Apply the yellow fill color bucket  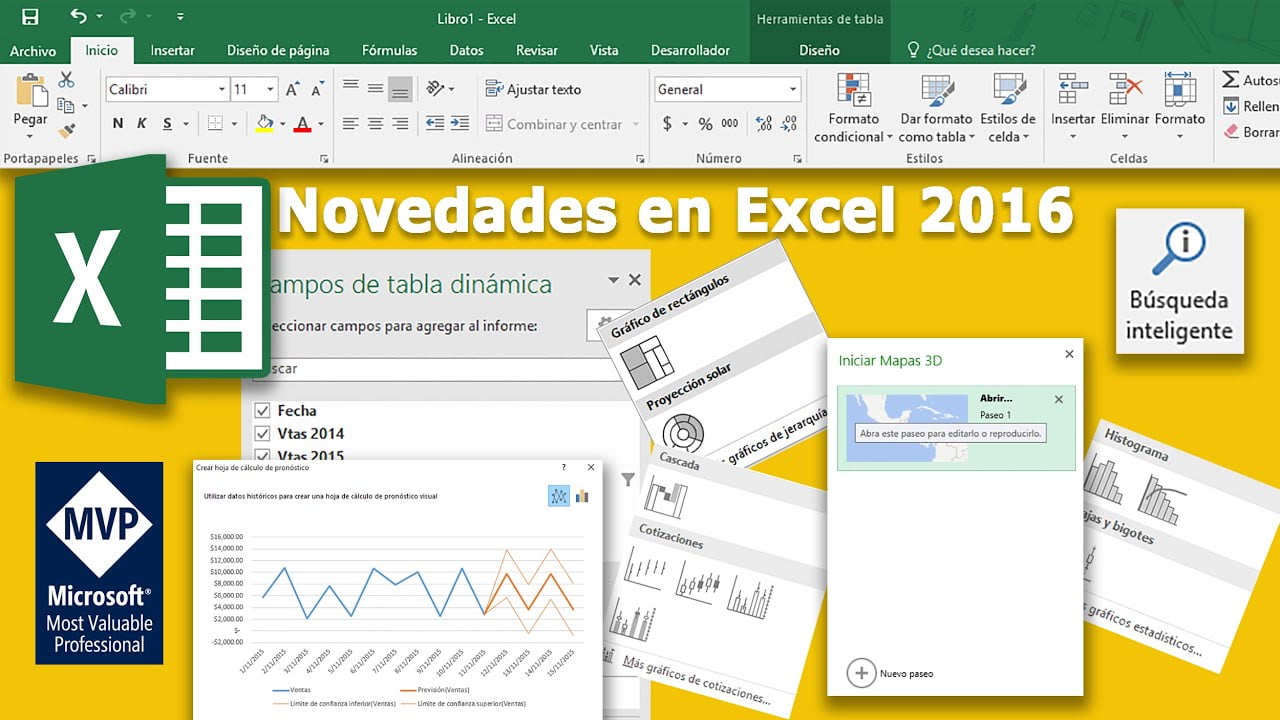point(265,123)
